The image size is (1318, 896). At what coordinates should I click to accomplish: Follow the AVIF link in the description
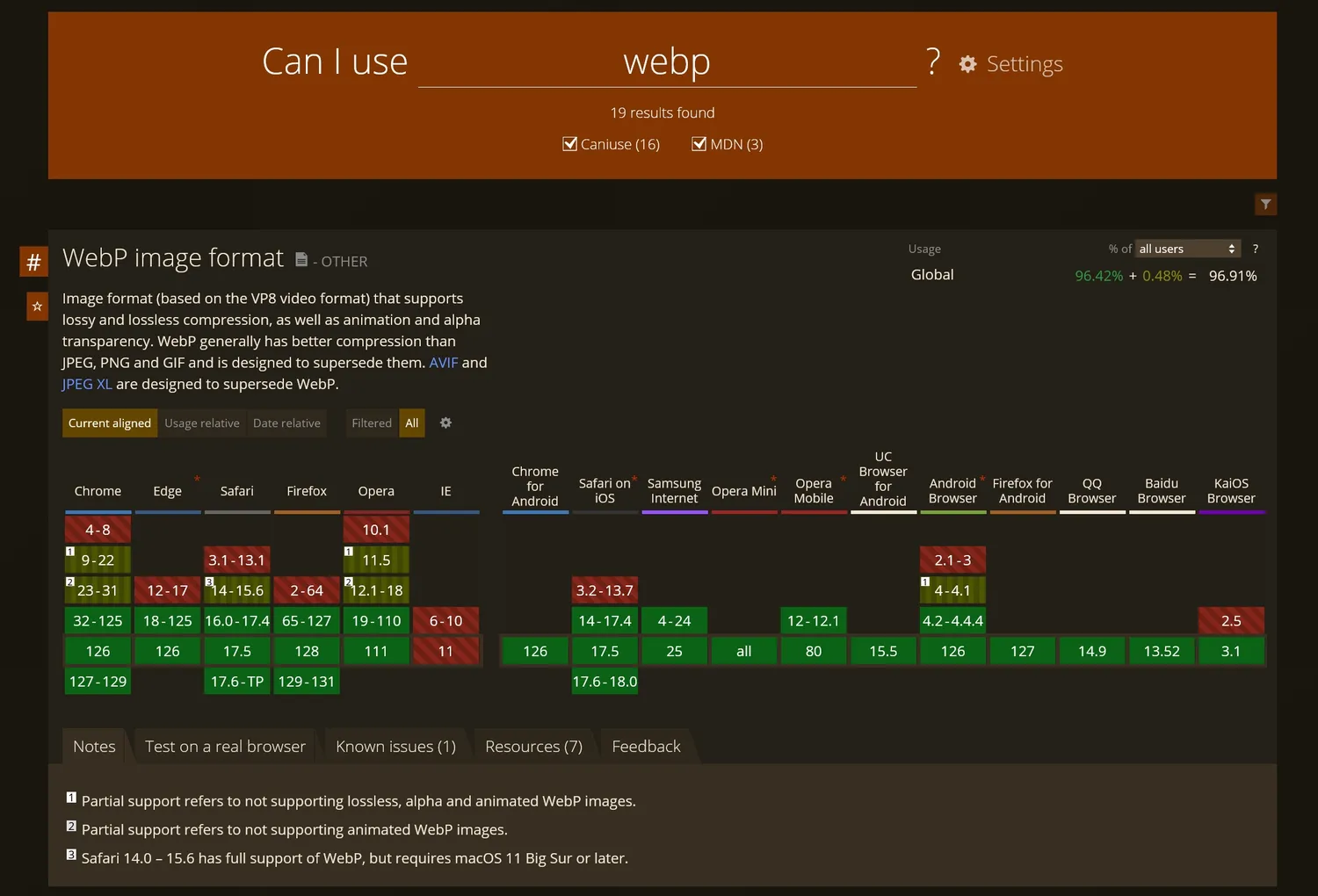tap(443, 363)
